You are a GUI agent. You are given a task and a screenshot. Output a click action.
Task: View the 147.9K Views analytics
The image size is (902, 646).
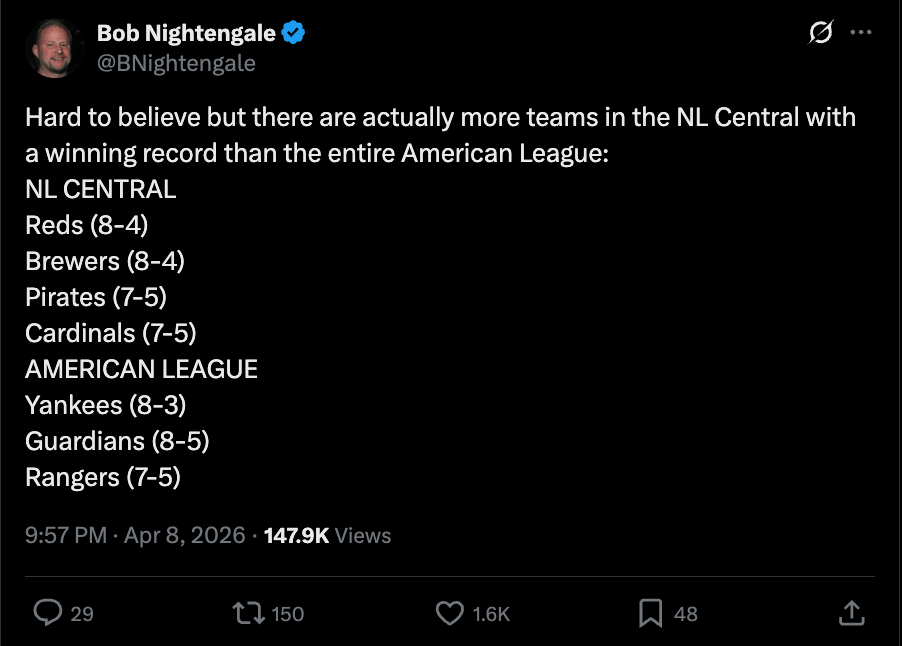pos(327,535)
